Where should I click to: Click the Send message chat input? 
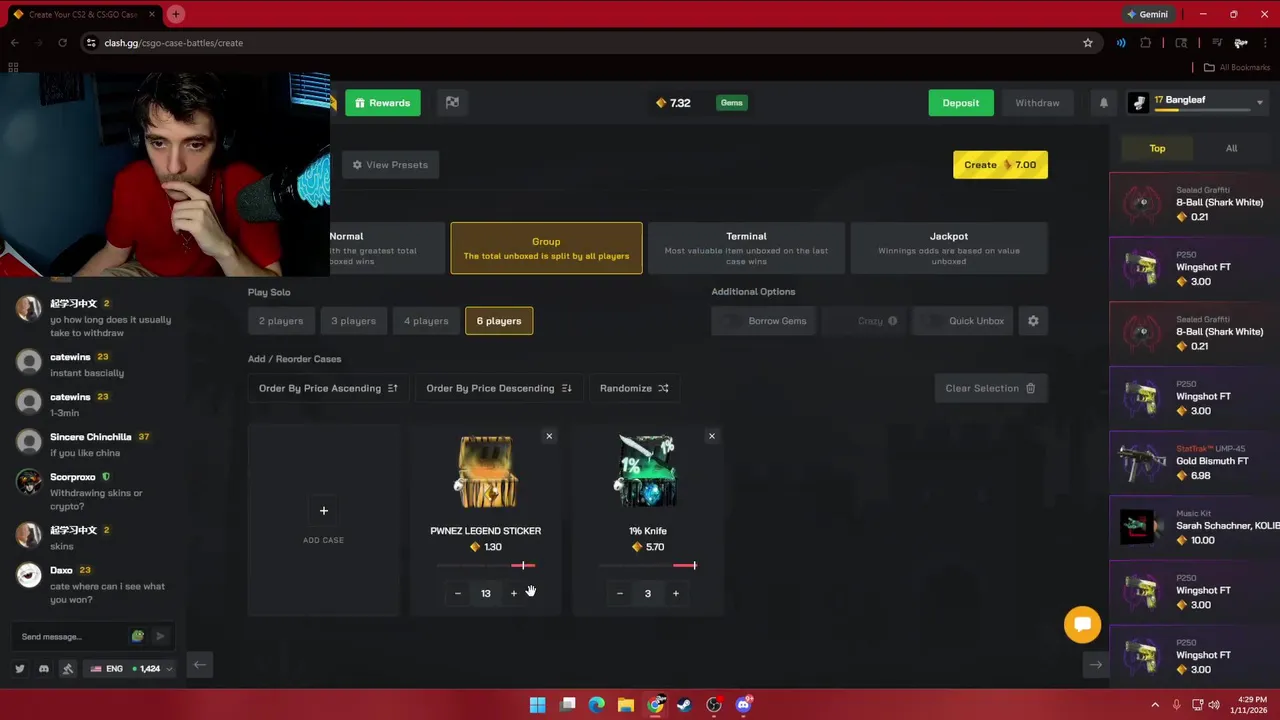(x=70, y=636)
